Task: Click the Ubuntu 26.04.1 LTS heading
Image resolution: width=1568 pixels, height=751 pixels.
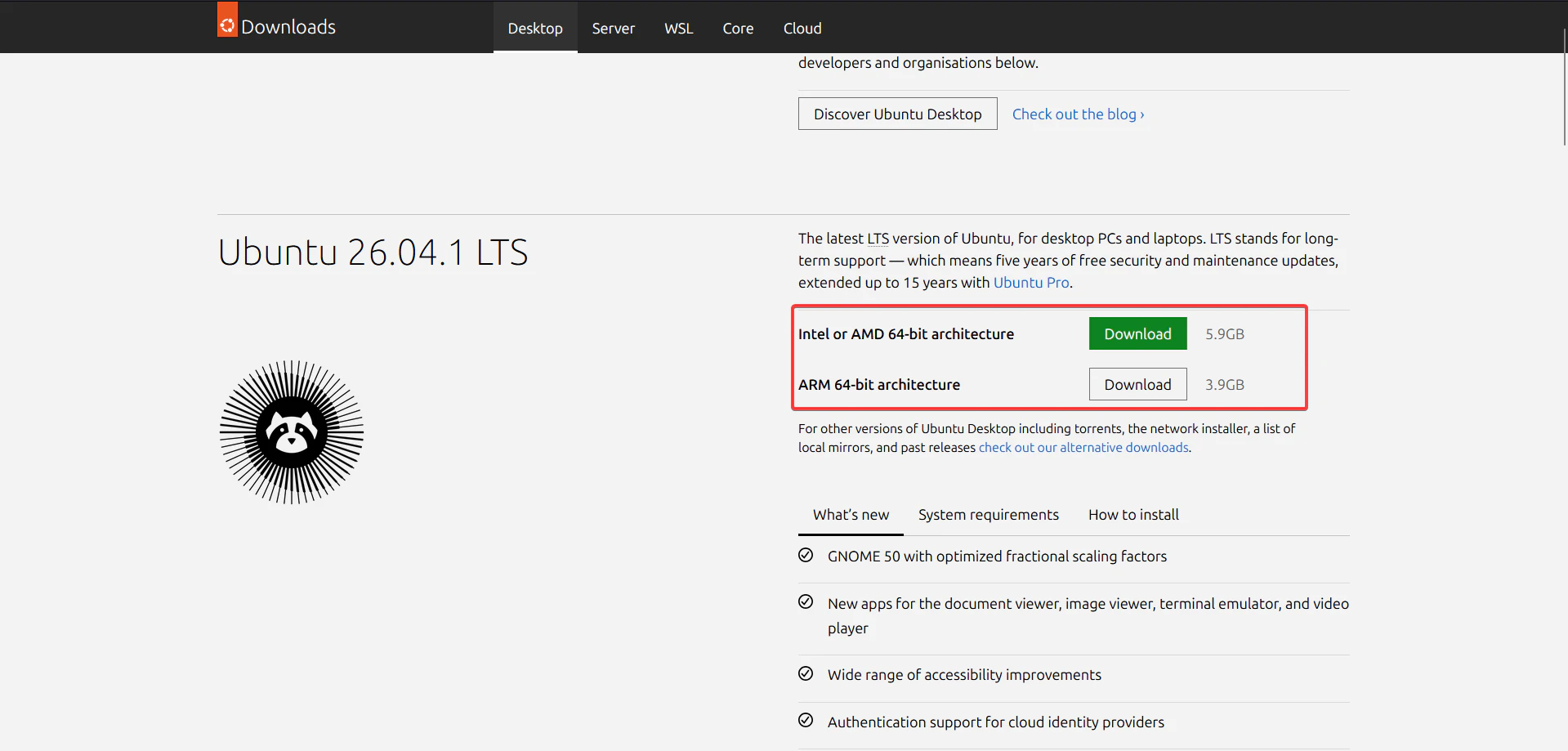Action: (x=373, y=253)
